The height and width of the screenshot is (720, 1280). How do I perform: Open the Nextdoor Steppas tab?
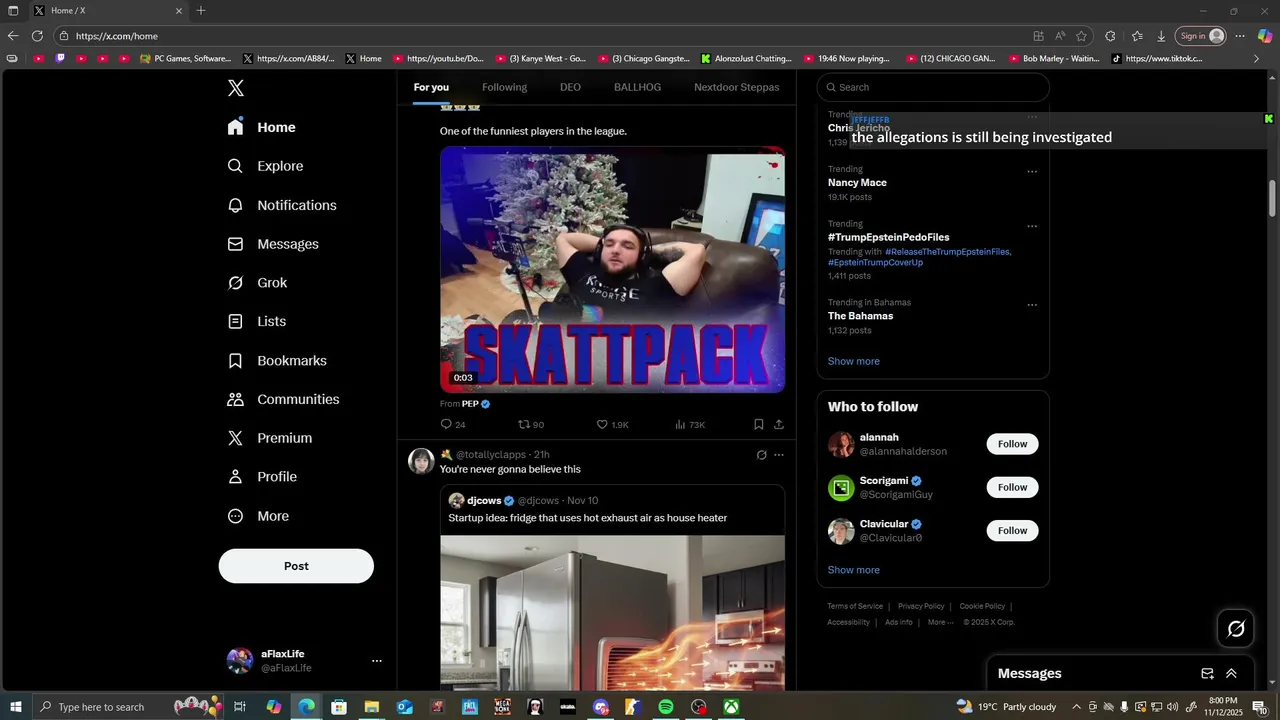point(737,87)
